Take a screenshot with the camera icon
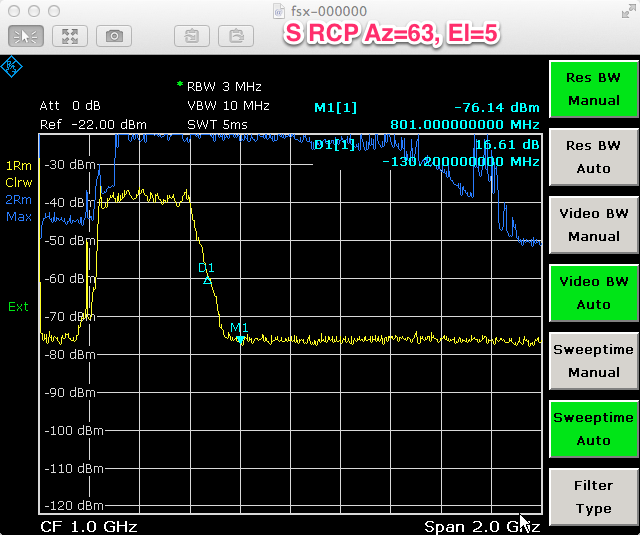The image size is (640, 535). click(x=115, y=36)
